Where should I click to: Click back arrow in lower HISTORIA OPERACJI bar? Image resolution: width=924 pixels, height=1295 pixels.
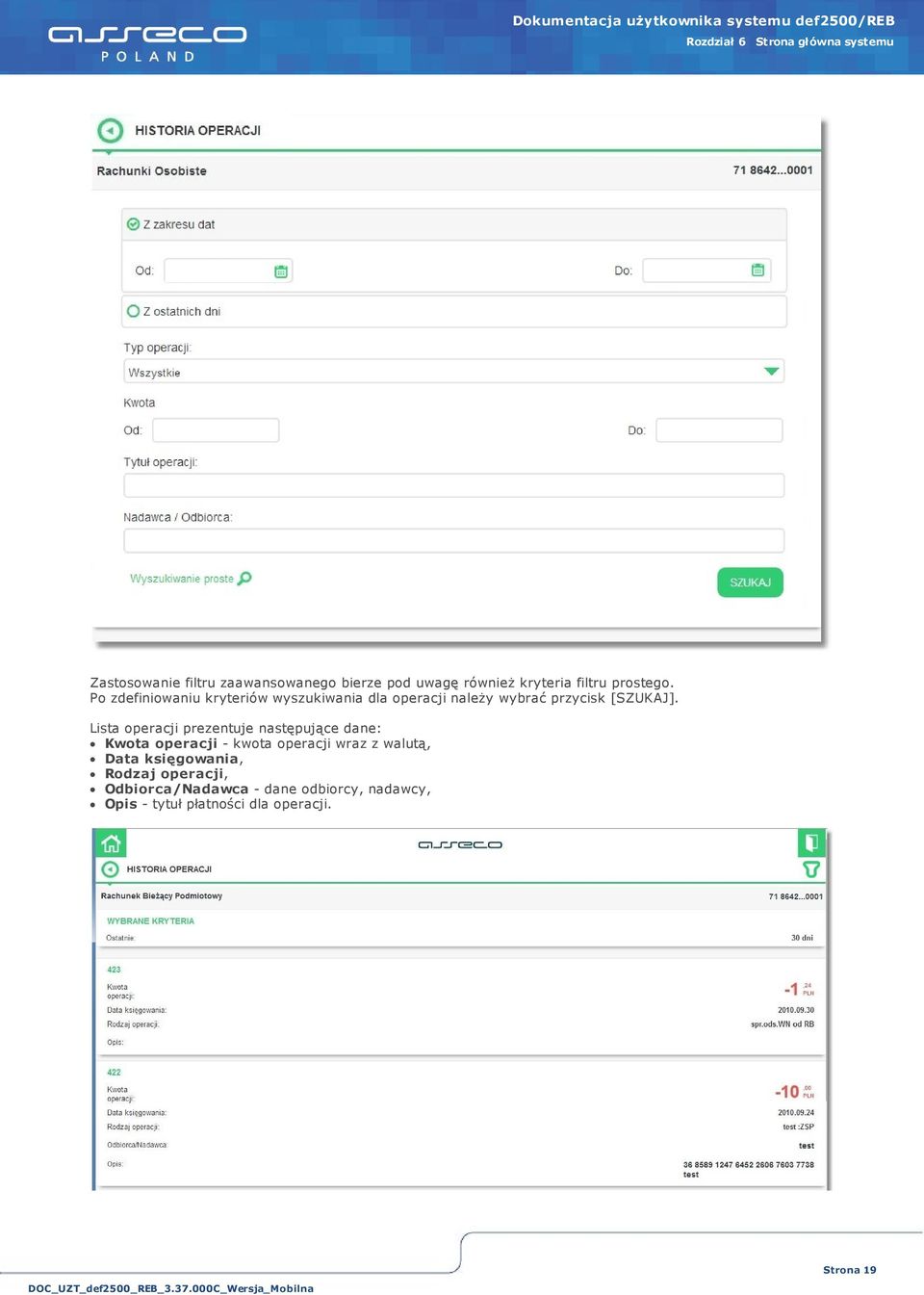(x=110, y=869)
